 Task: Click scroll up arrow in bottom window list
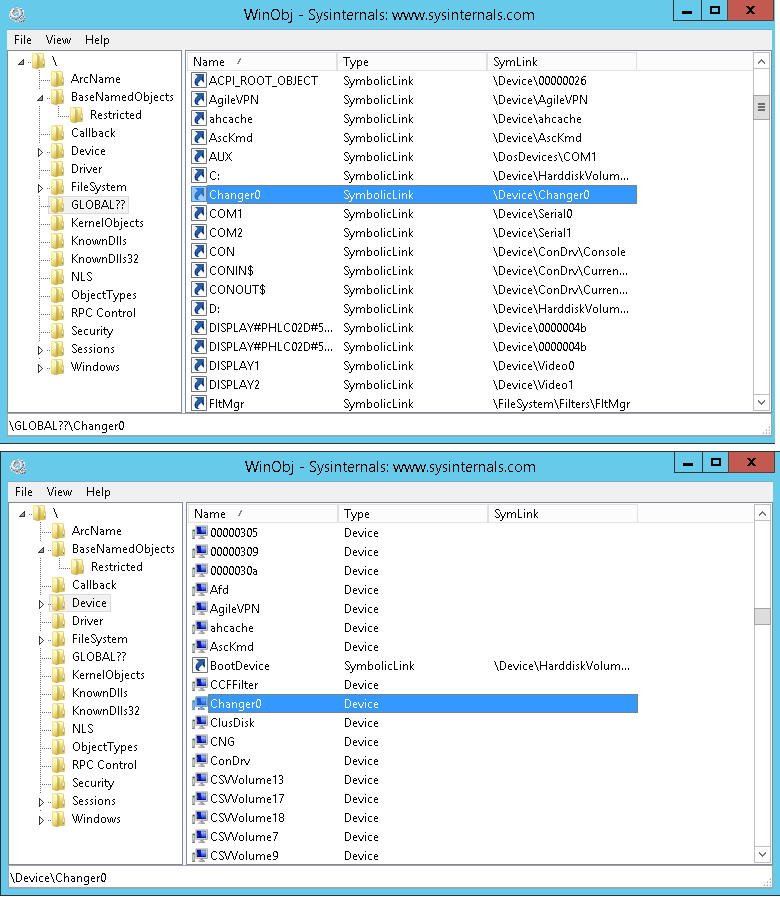point(762,513)
